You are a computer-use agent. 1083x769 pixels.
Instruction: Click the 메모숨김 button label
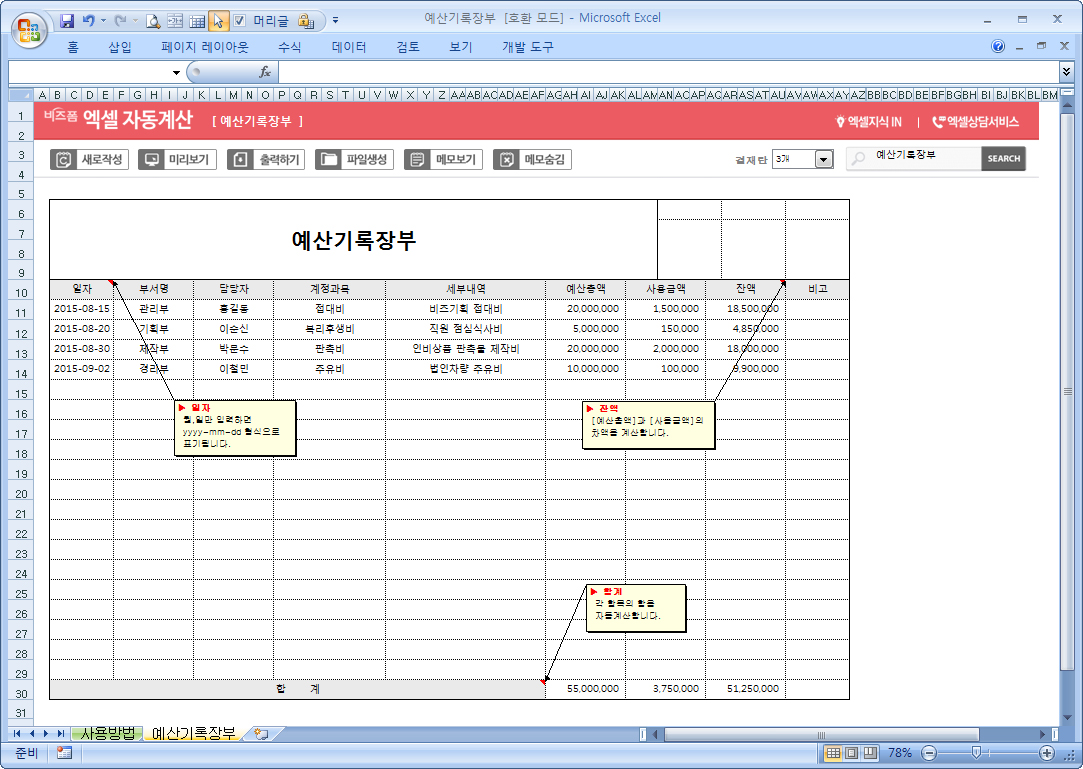pyautogui.click(x=544, y=160)
